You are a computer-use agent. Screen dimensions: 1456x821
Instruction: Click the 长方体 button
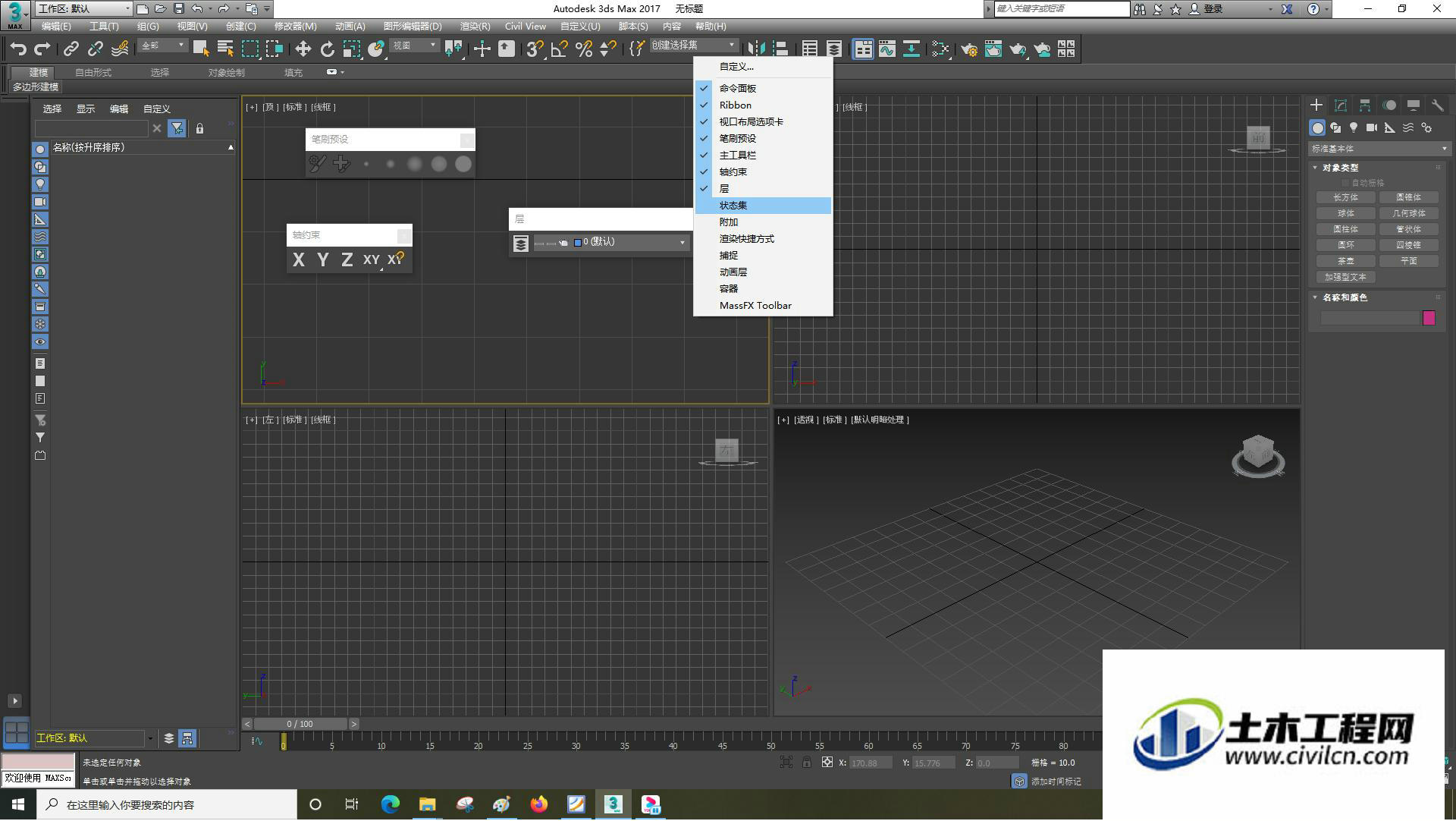1346,197
